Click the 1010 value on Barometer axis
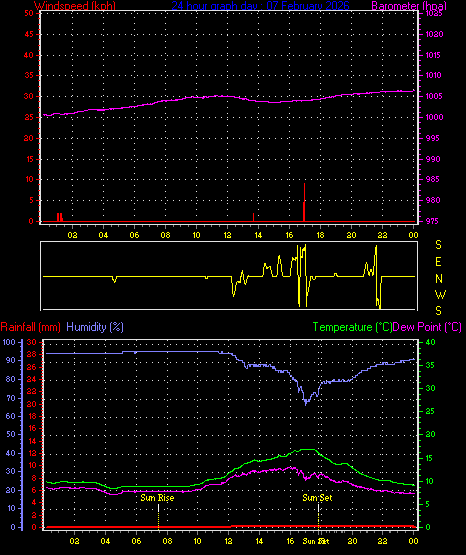Screen dimensions: 466x555 [434, 75]
